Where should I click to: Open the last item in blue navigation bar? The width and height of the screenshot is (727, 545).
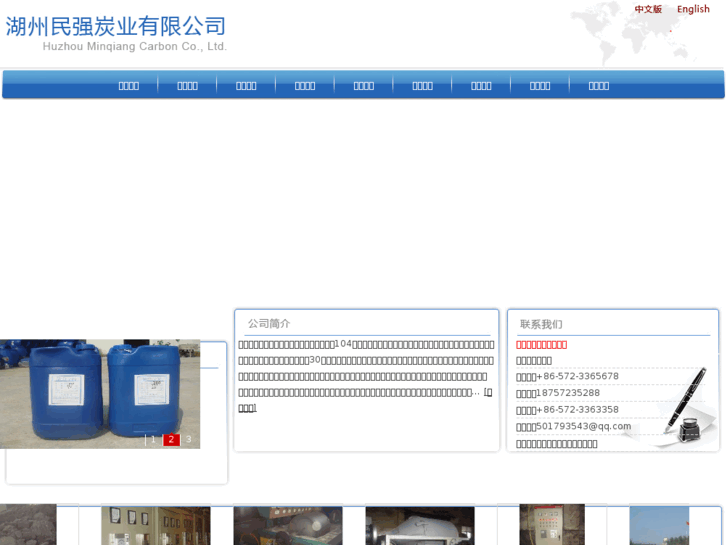click(x=599, y=85)
